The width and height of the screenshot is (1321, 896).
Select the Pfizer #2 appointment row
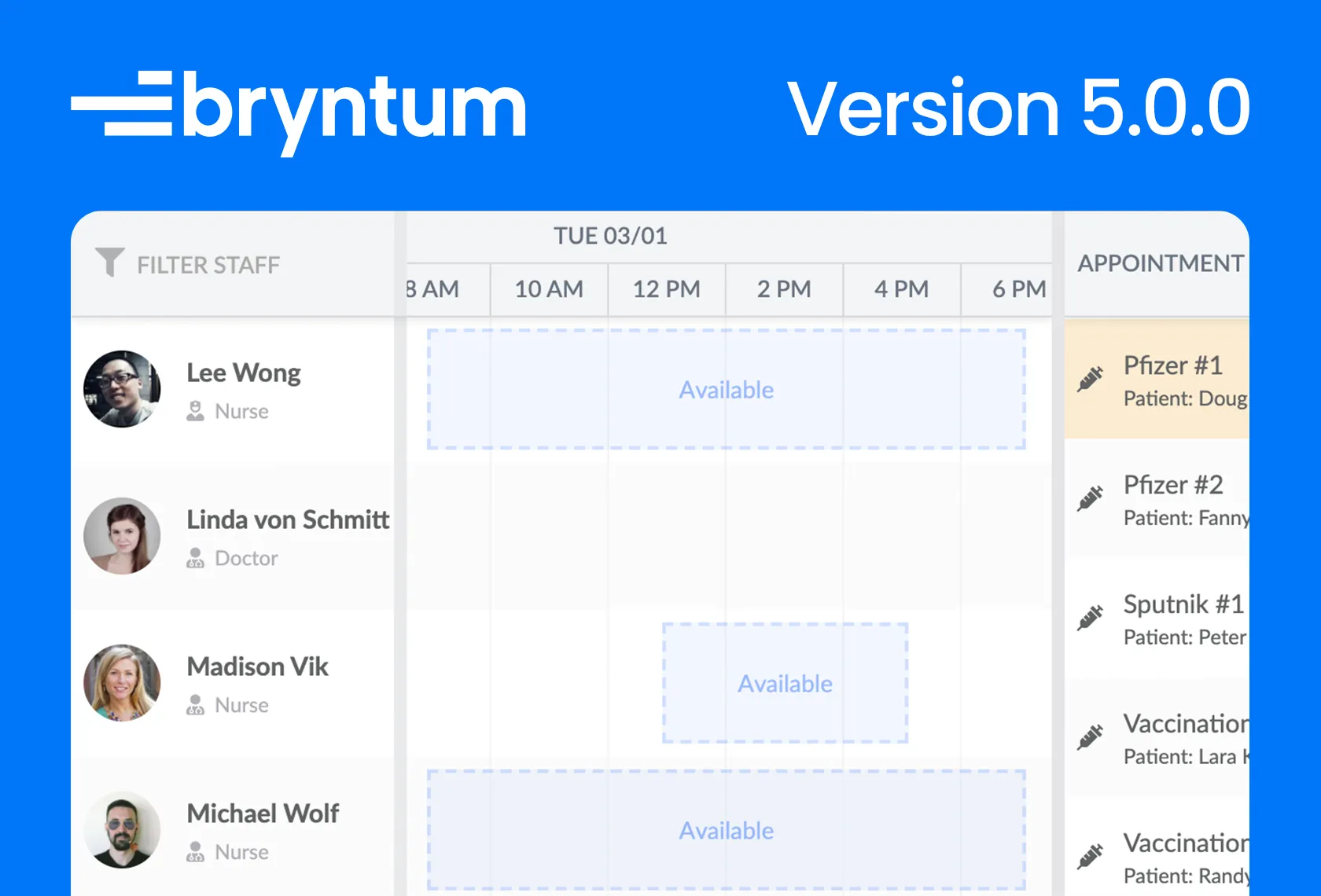(x=1157, y=498)
